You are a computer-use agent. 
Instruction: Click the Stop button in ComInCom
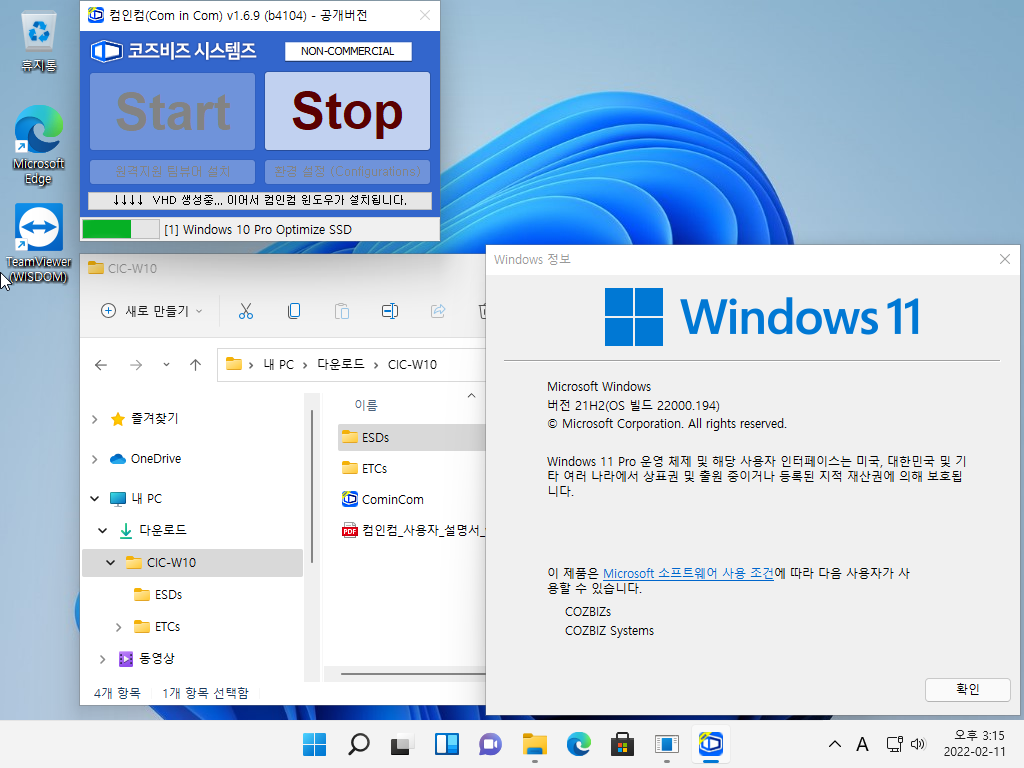[x=347, y=111]
